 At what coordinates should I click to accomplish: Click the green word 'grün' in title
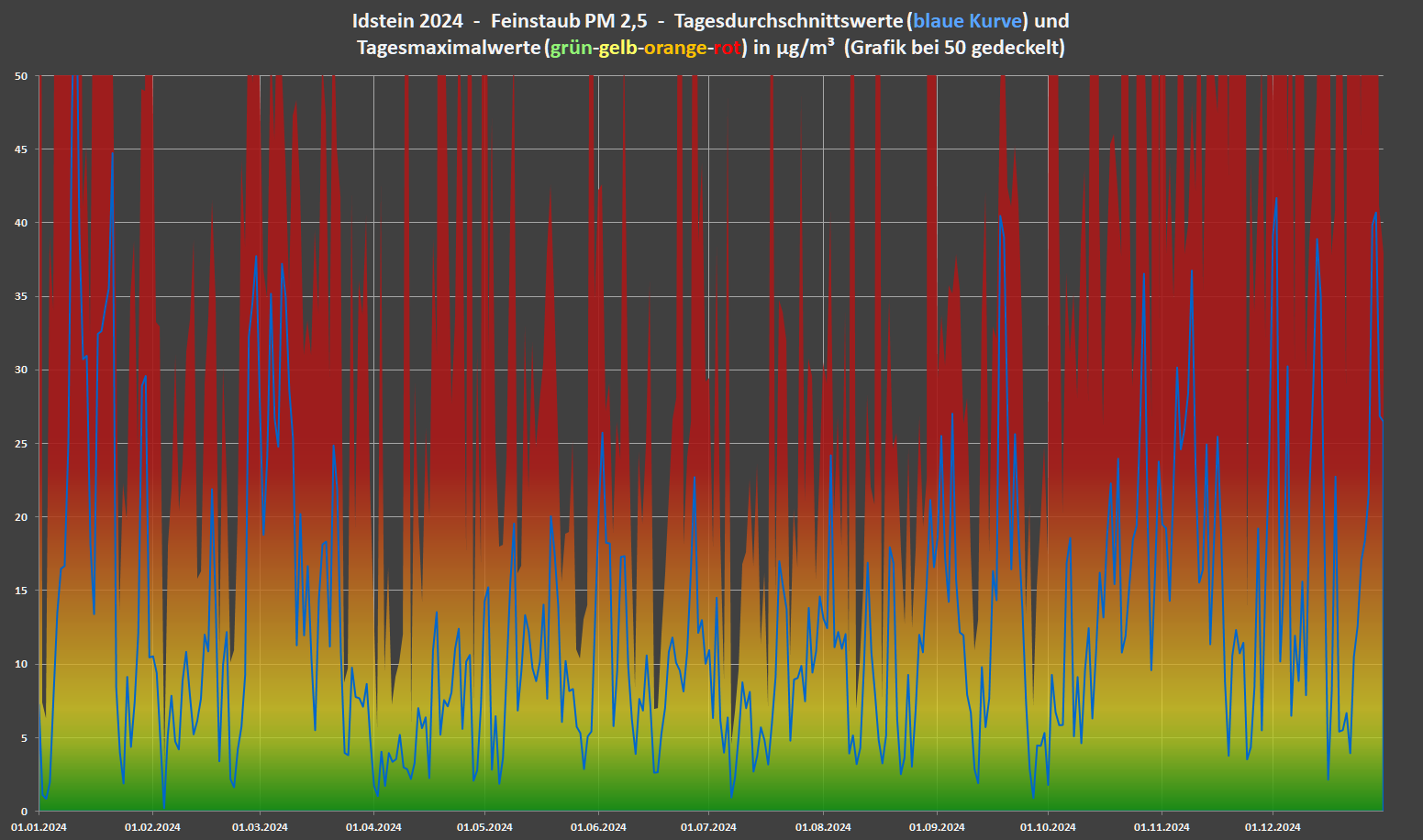coord(571,48)
